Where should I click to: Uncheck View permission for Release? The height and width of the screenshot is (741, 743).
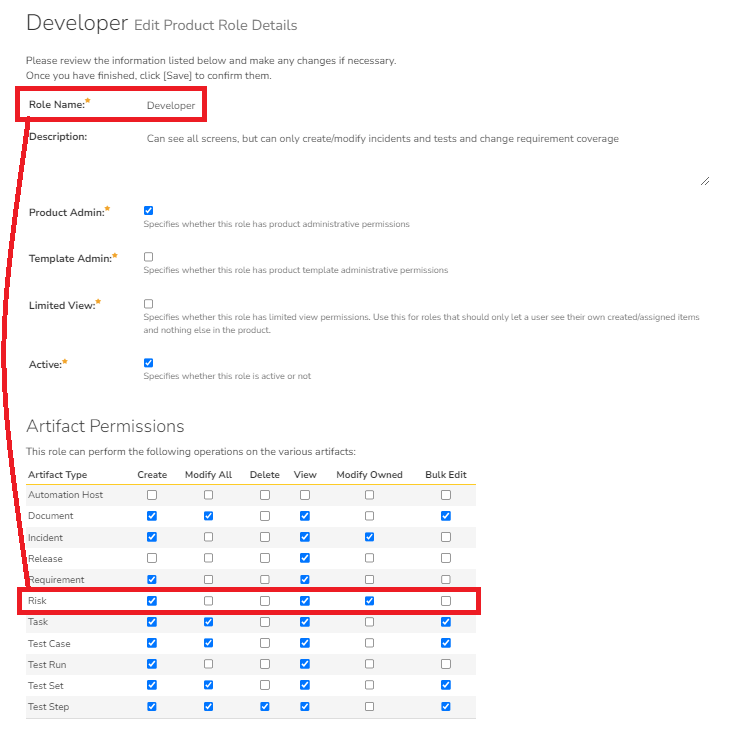coord(305,558)
